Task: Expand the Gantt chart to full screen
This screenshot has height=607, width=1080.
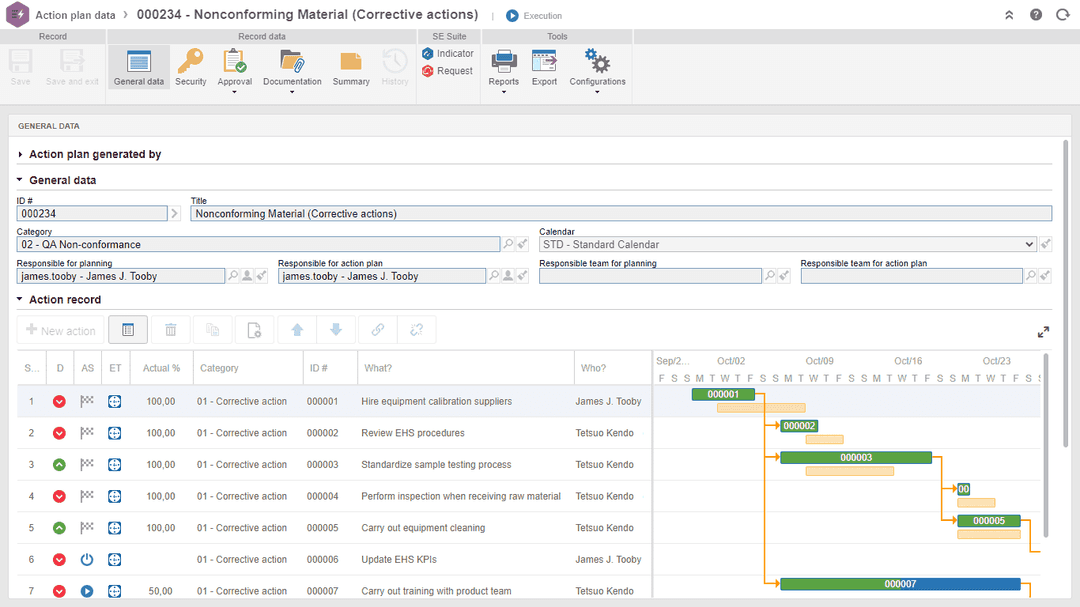Action: 1043,332
